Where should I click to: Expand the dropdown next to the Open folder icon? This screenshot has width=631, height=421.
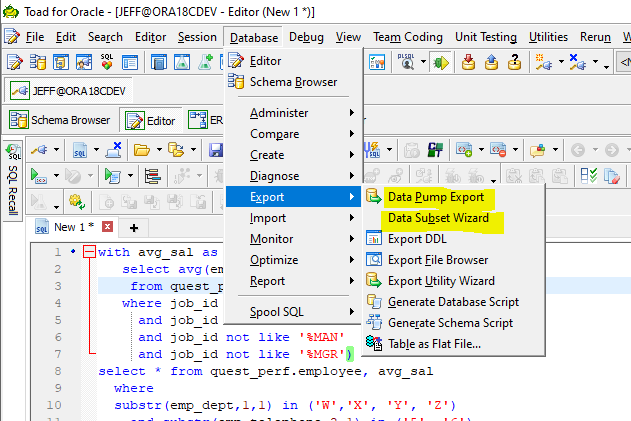click(157, 150)
